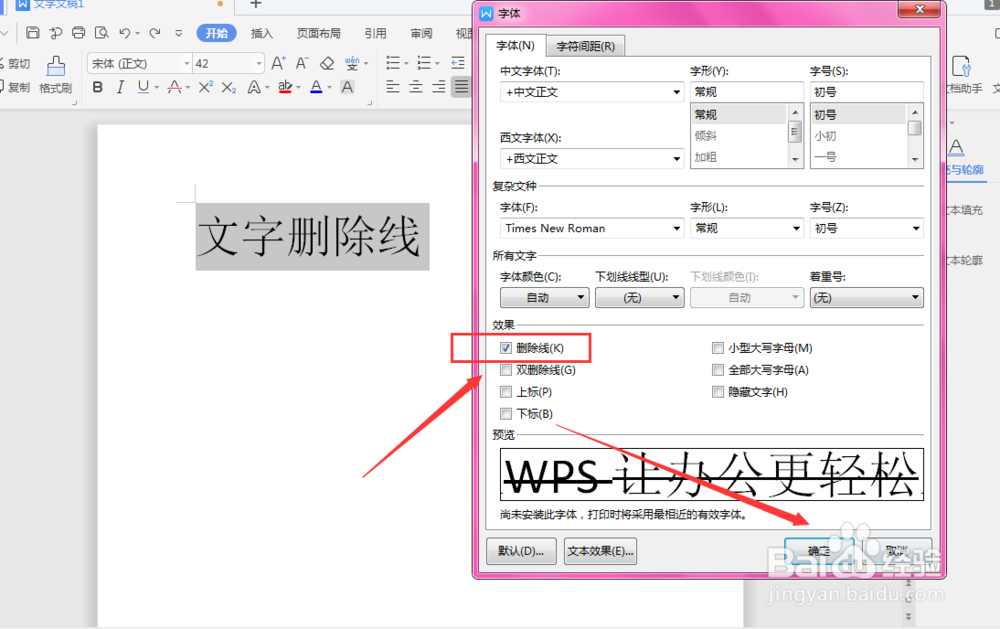The width and height of the screenshot is (1000, 629).
Task: Toggle bold formatting in the ribbon
Action: [x=97, y=87]
